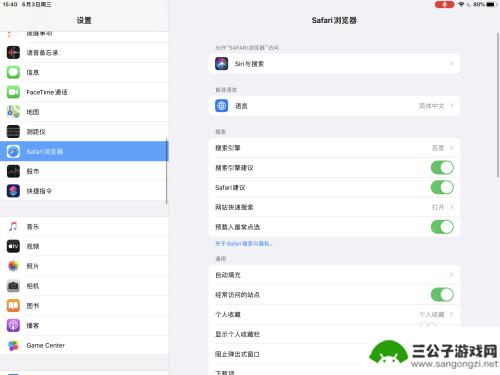This screenshot has height=375, width=500.
Task: Select 照片 row in sidebar
Action: (x=84, y=266)
